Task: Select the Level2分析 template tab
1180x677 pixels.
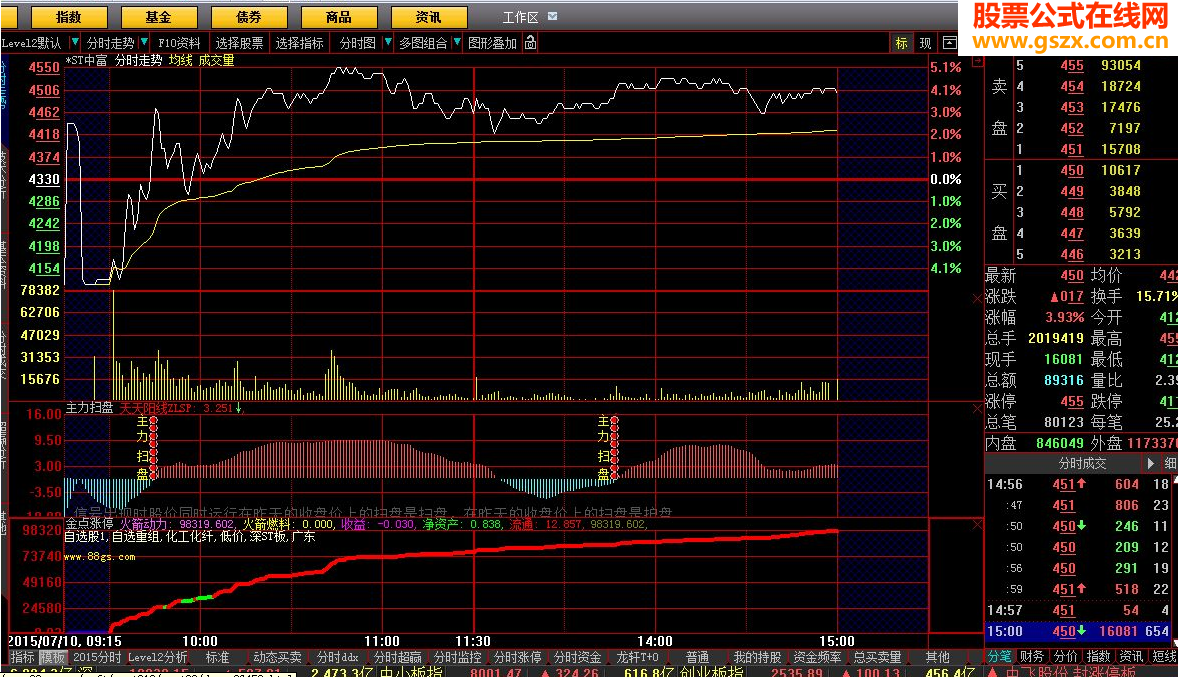Action: (157, 657)
